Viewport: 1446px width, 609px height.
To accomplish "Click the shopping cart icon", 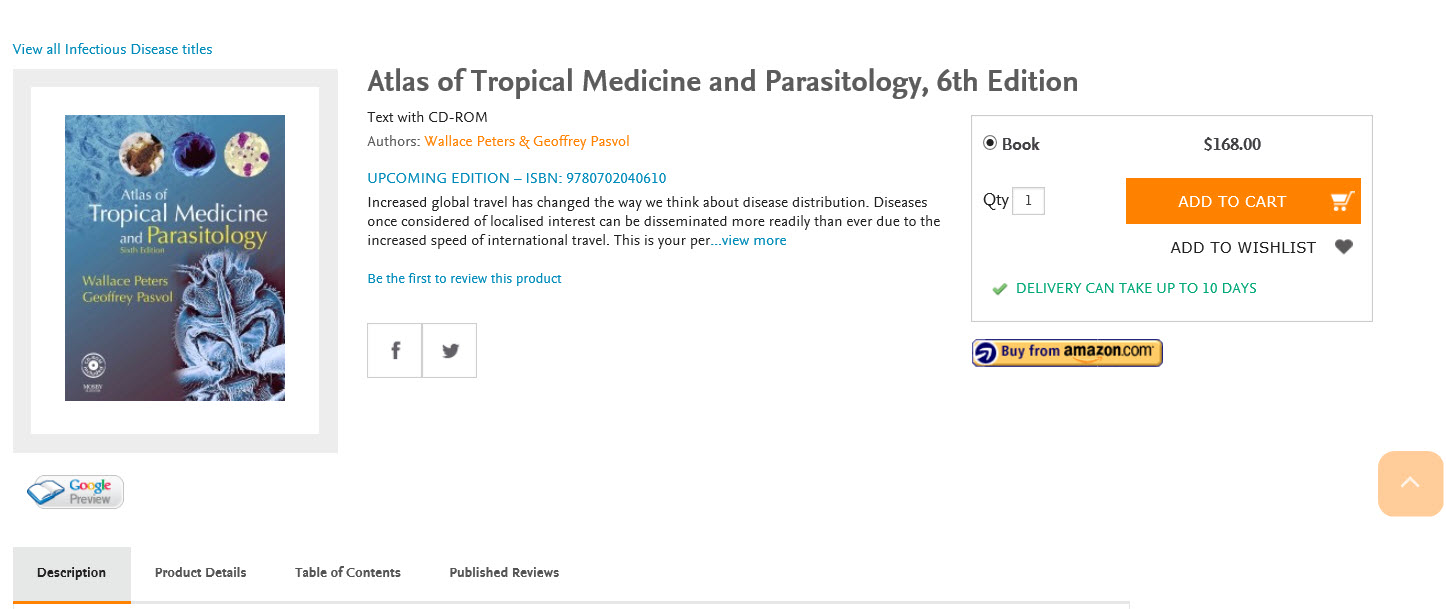I will 1341,202.
